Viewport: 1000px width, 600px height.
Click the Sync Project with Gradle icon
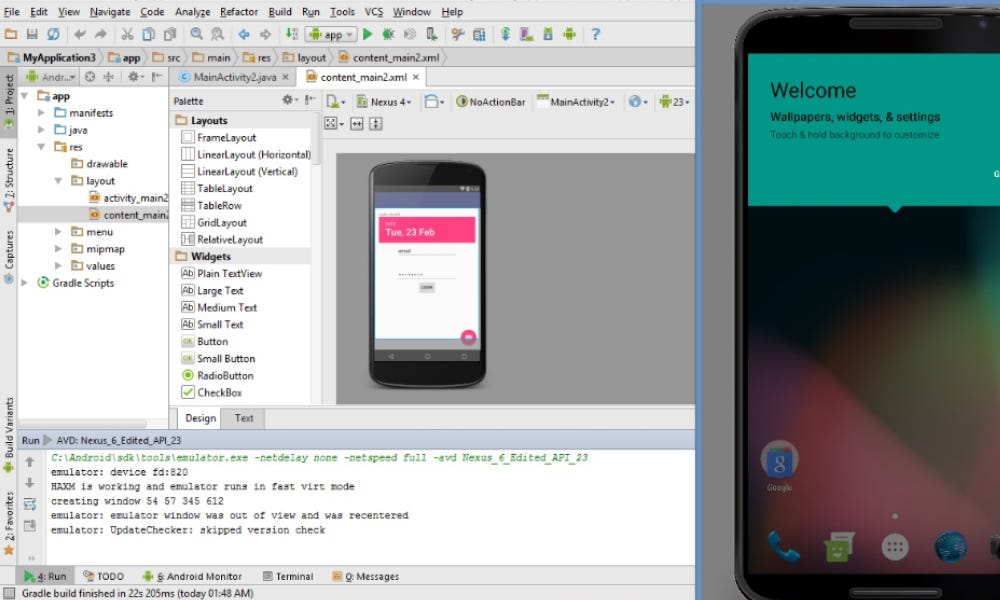[x=505, y=34]
